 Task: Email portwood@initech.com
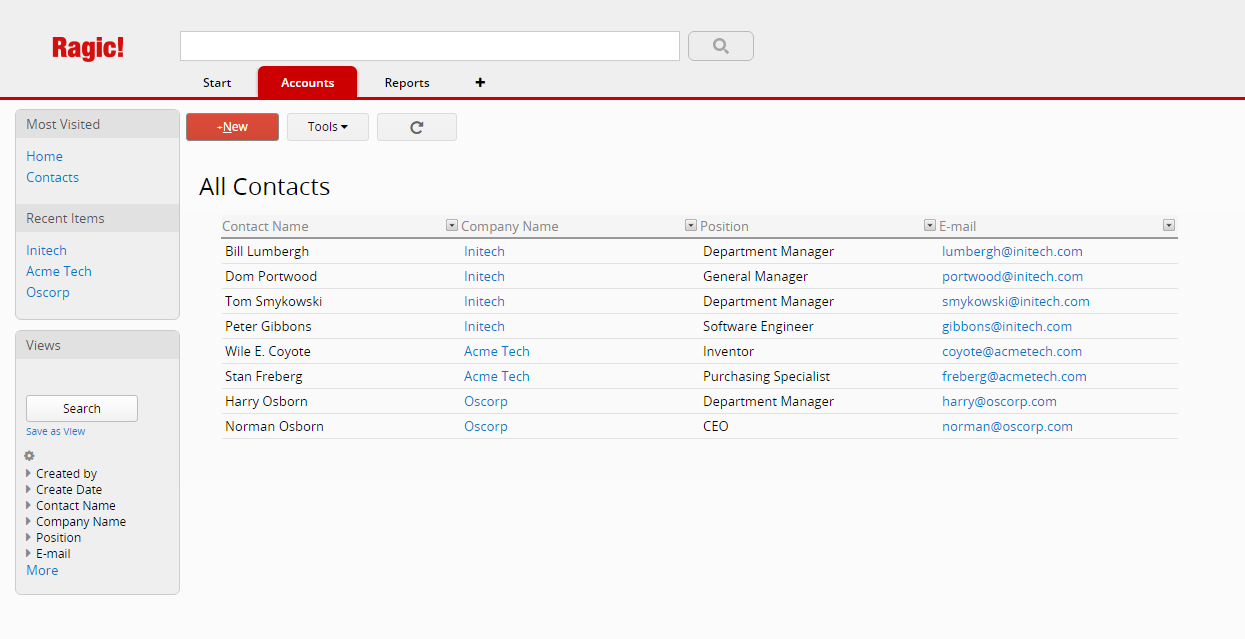tap(1012, 277)
